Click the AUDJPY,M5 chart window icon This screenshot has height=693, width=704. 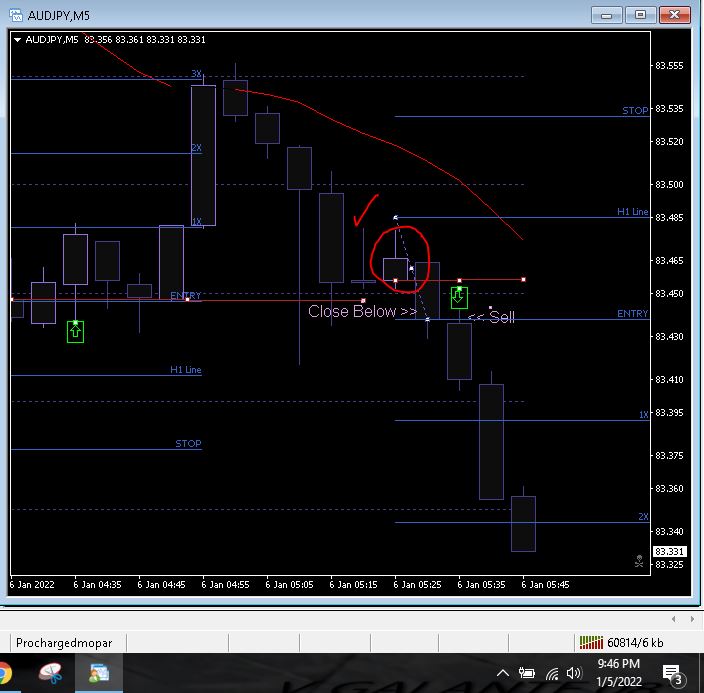[16, 15]
